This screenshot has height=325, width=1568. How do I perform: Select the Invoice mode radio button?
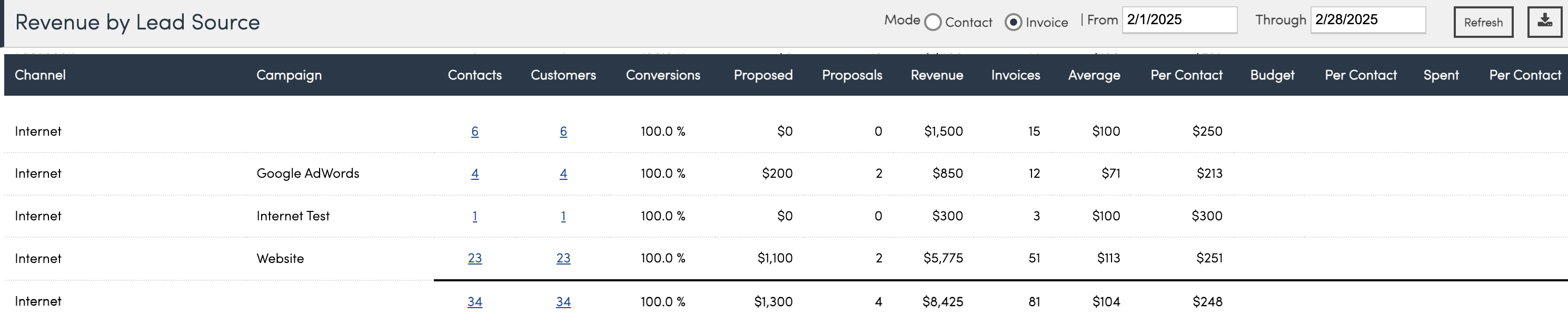1013,23
